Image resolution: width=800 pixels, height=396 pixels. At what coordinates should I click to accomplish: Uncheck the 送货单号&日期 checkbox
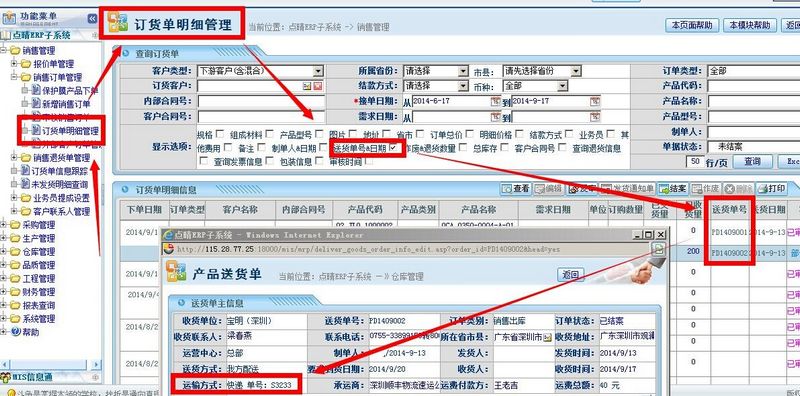click(x=392, y=148)
